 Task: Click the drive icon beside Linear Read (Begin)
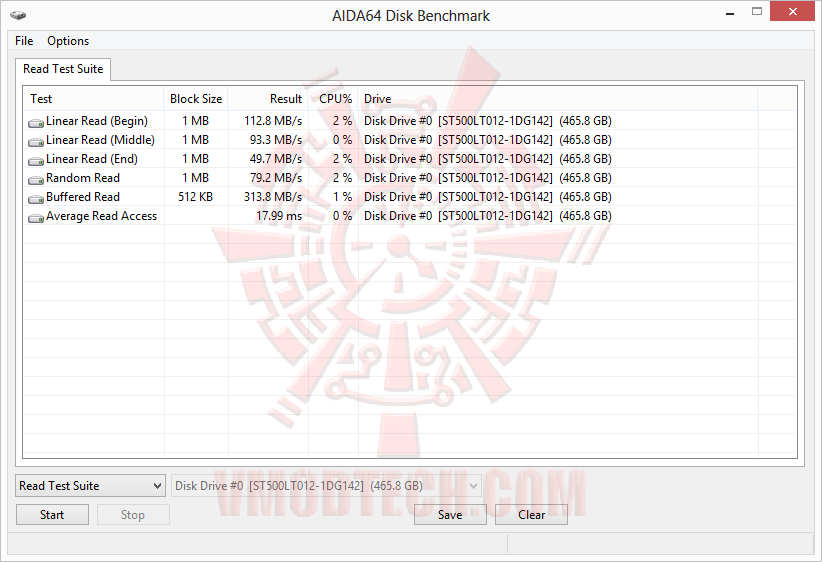36,123
